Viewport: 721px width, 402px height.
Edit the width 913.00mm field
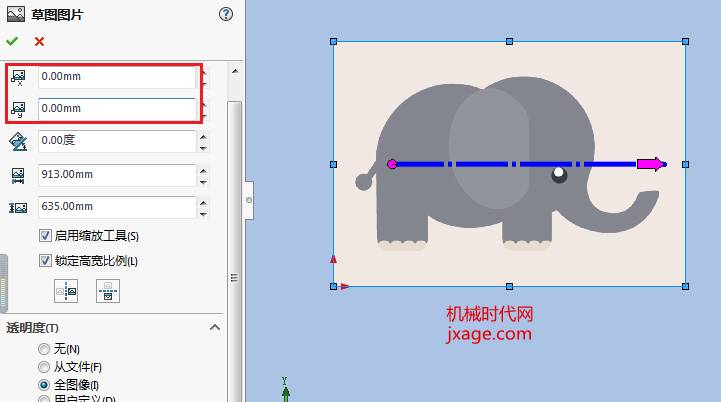[x=117, y=175]
